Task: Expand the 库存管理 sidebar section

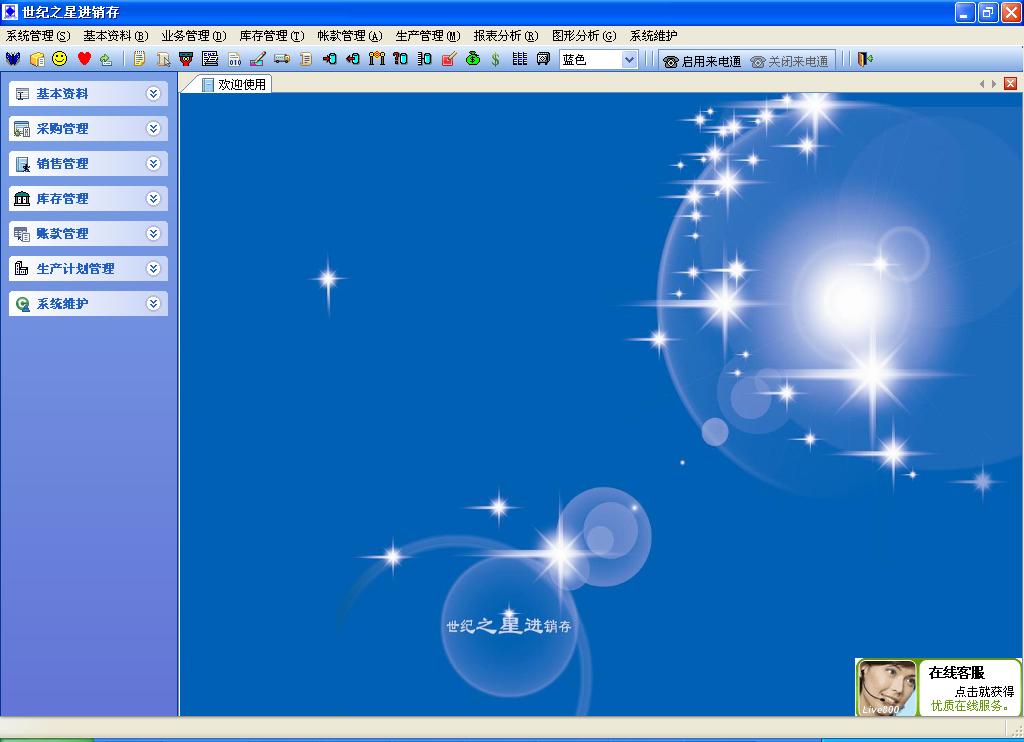Action: point(153,199)
